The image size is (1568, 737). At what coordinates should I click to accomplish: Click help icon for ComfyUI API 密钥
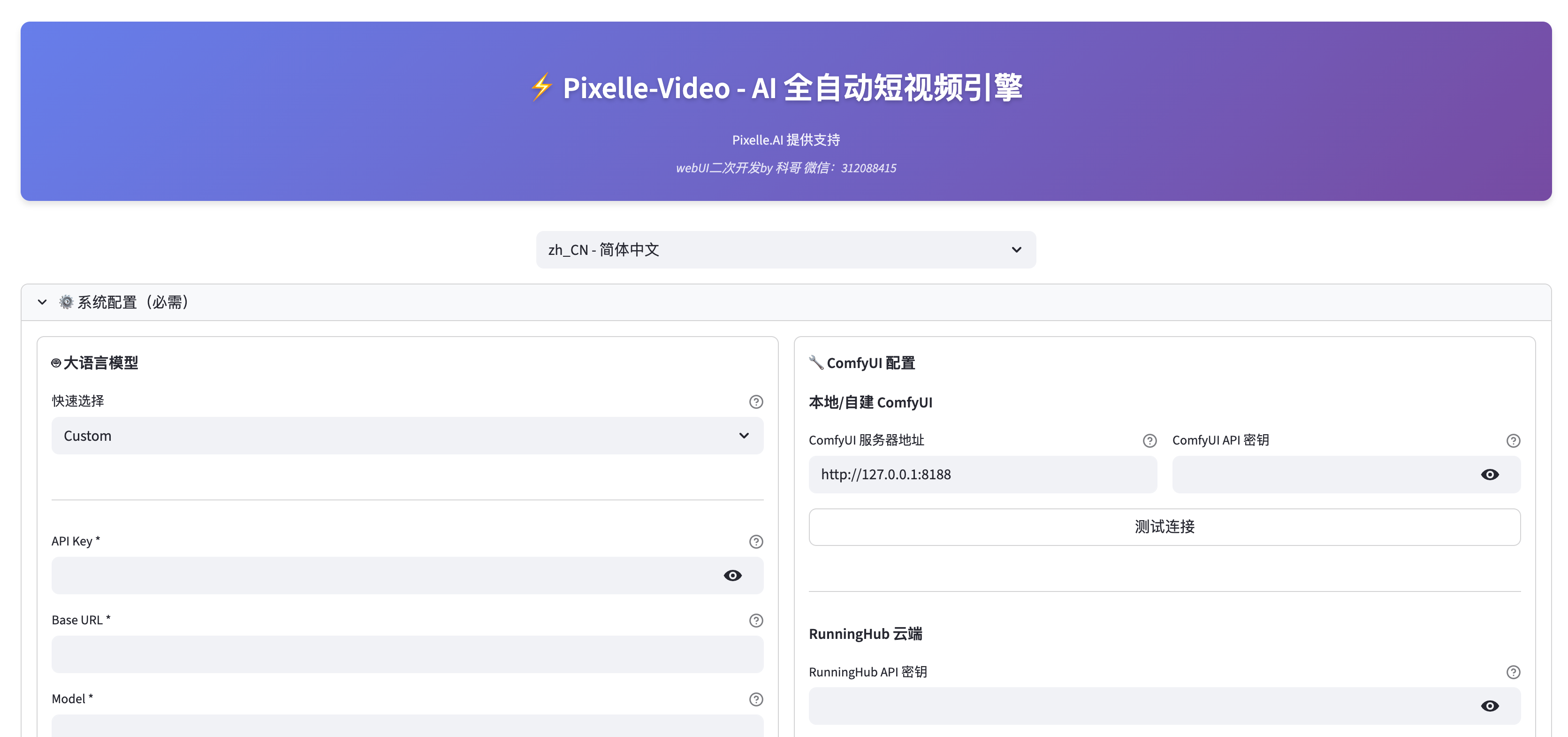click(1513, 440)
